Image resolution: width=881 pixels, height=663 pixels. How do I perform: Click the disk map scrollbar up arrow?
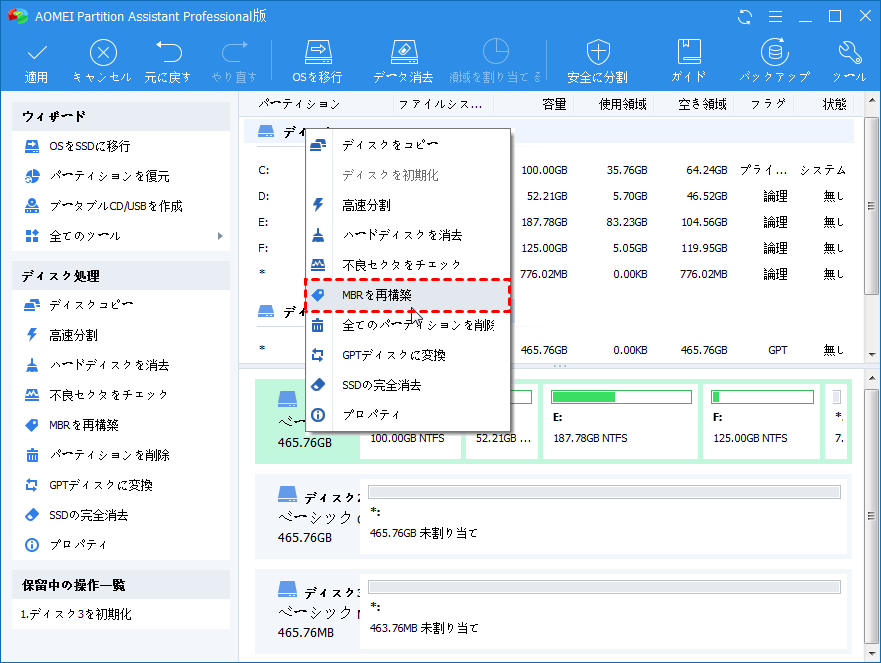872,378
